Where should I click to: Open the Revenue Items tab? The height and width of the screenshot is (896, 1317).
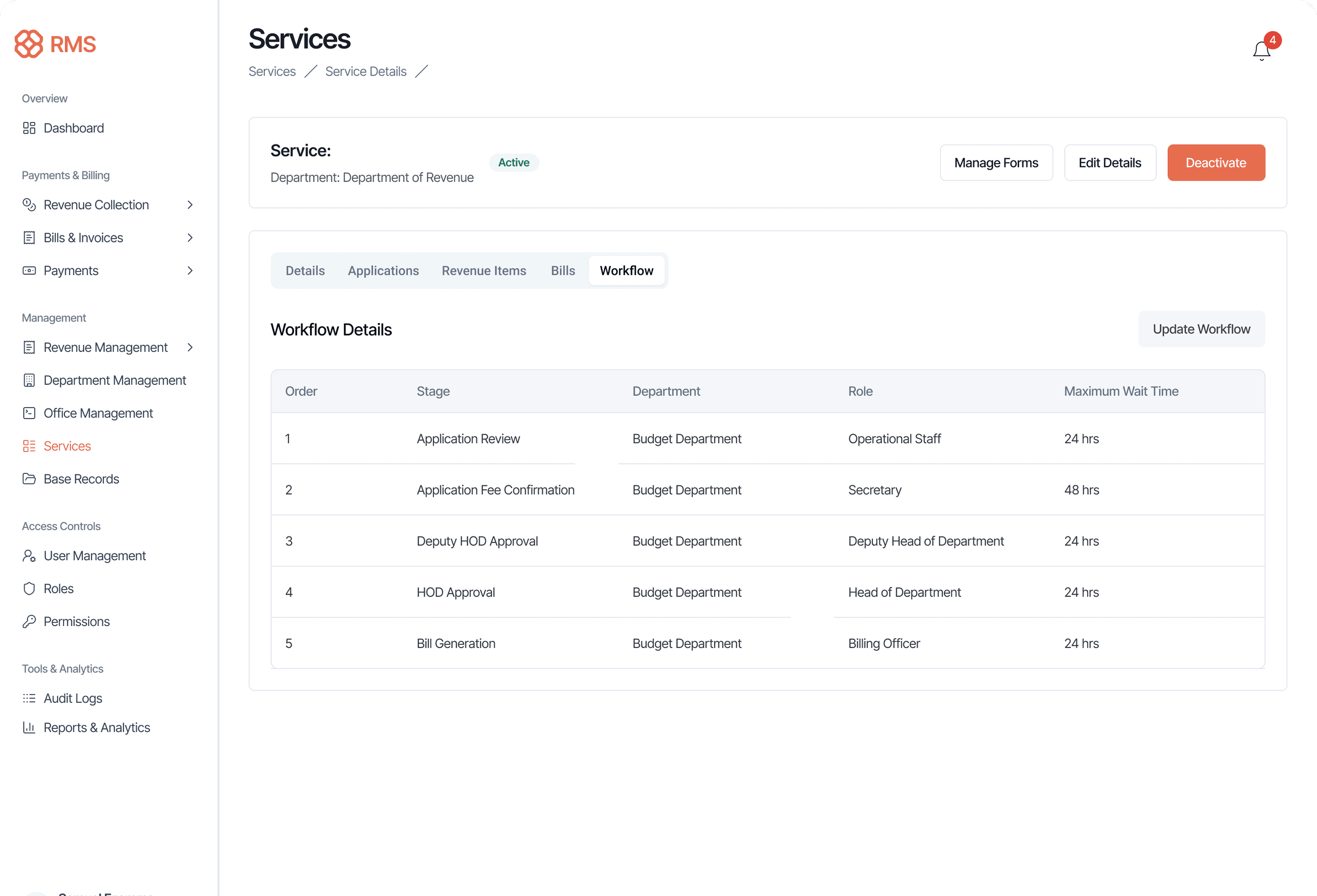point(484,271)
